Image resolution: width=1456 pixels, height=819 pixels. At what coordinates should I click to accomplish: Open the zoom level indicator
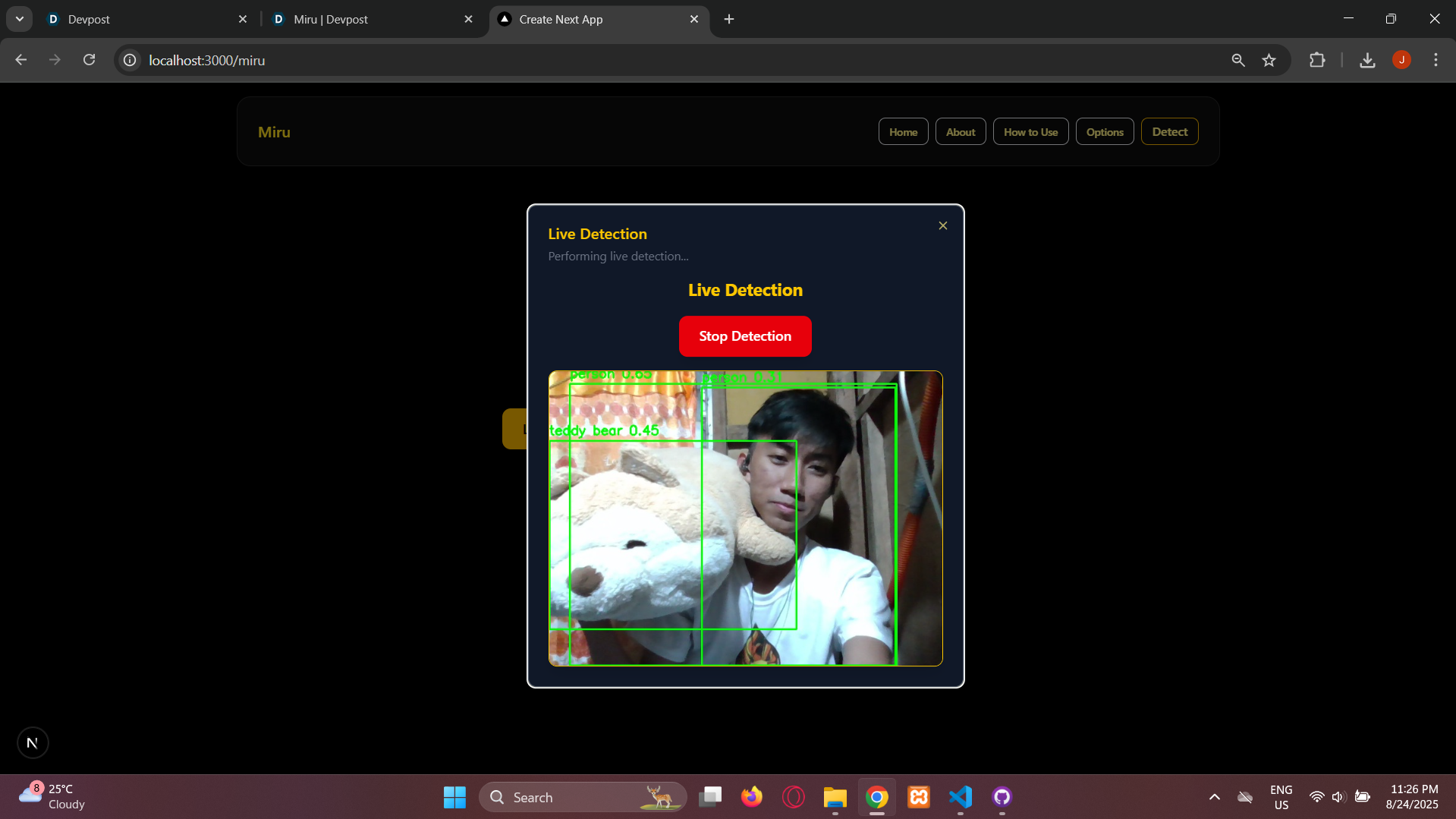point(1238,60)
